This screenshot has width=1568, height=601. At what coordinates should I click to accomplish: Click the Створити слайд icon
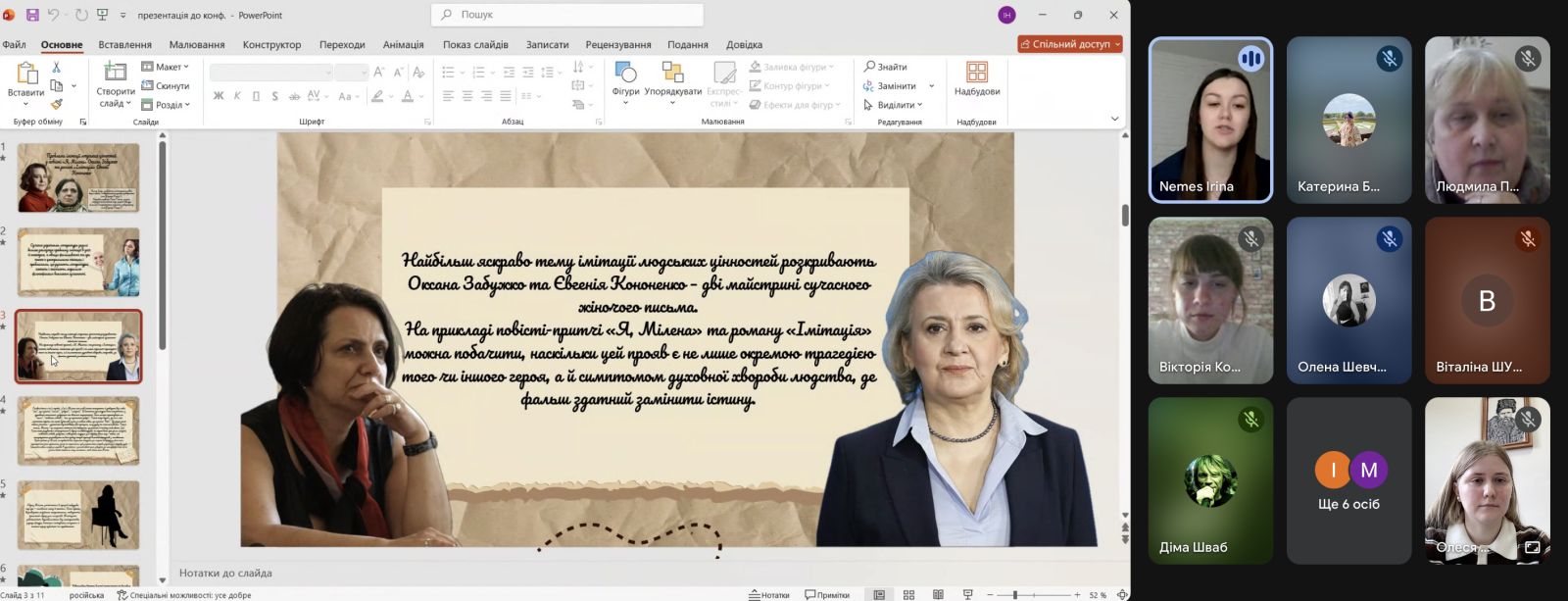pyautogui.click(x=116, y=72)
